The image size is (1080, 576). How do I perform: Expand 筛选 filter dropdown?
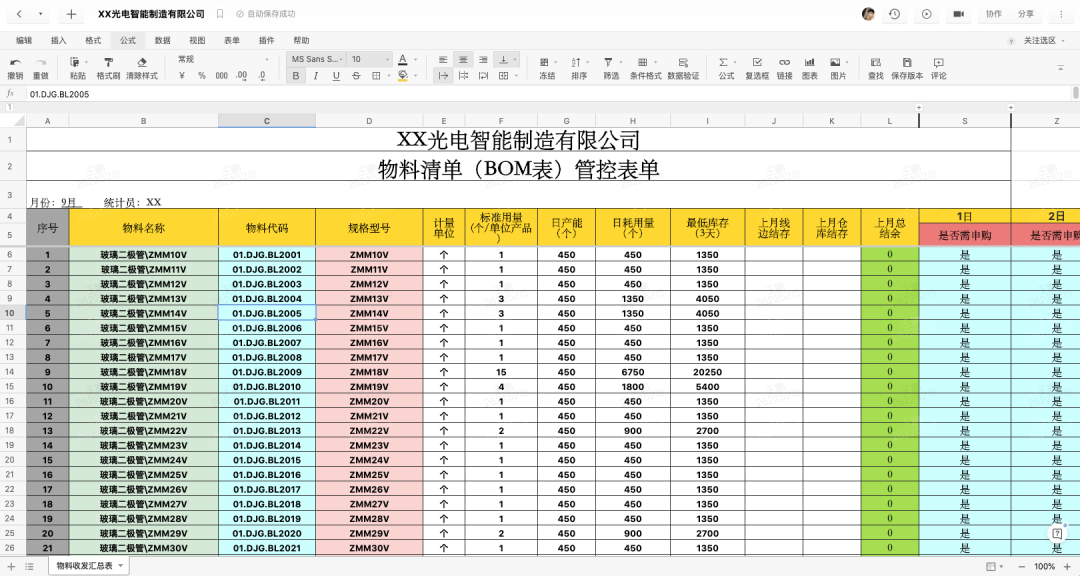pos(620,63)
